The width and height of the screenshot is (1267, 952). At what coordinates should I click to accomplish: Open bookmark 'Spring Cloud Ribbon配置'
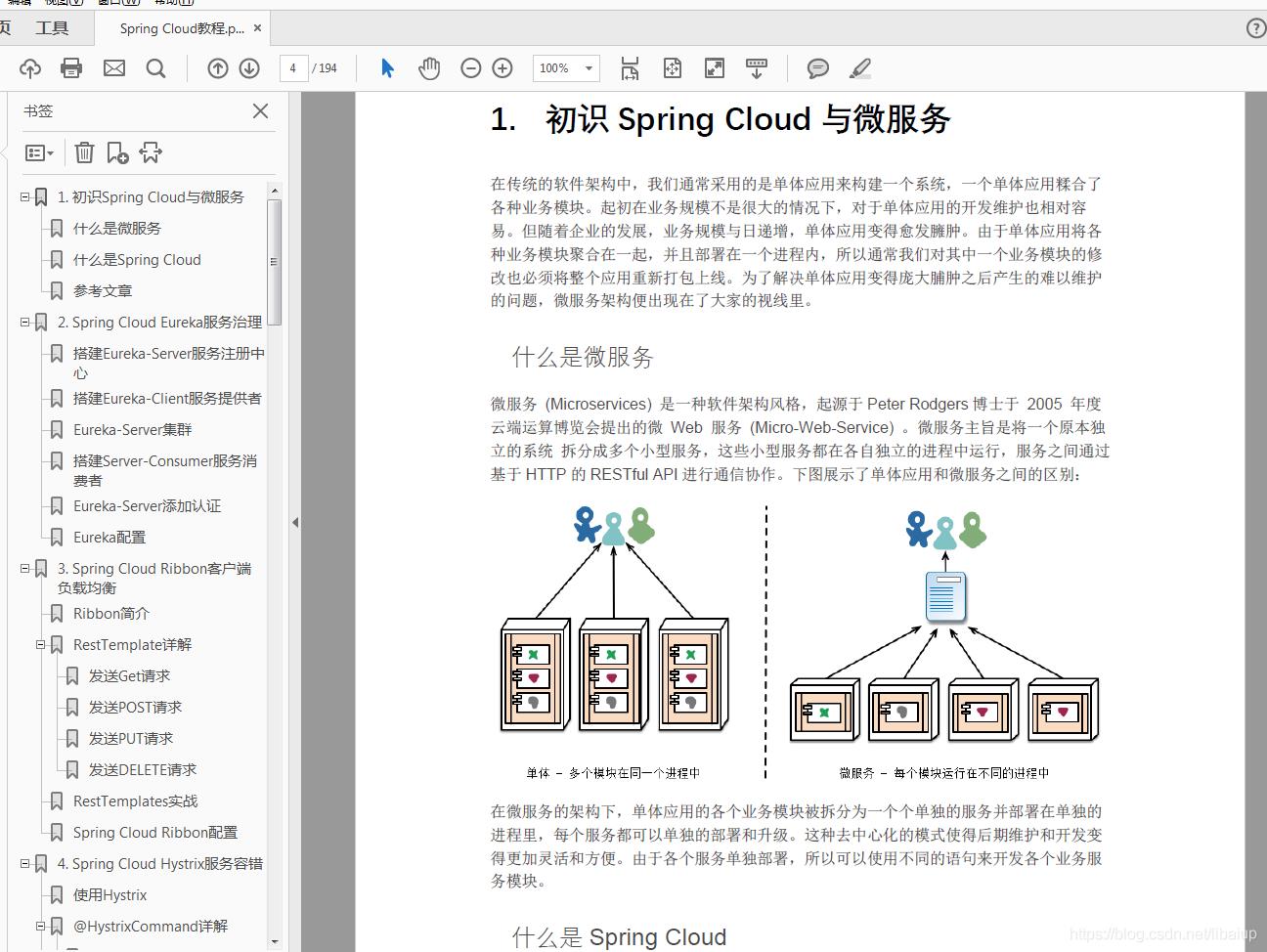(x=155, y=832)
